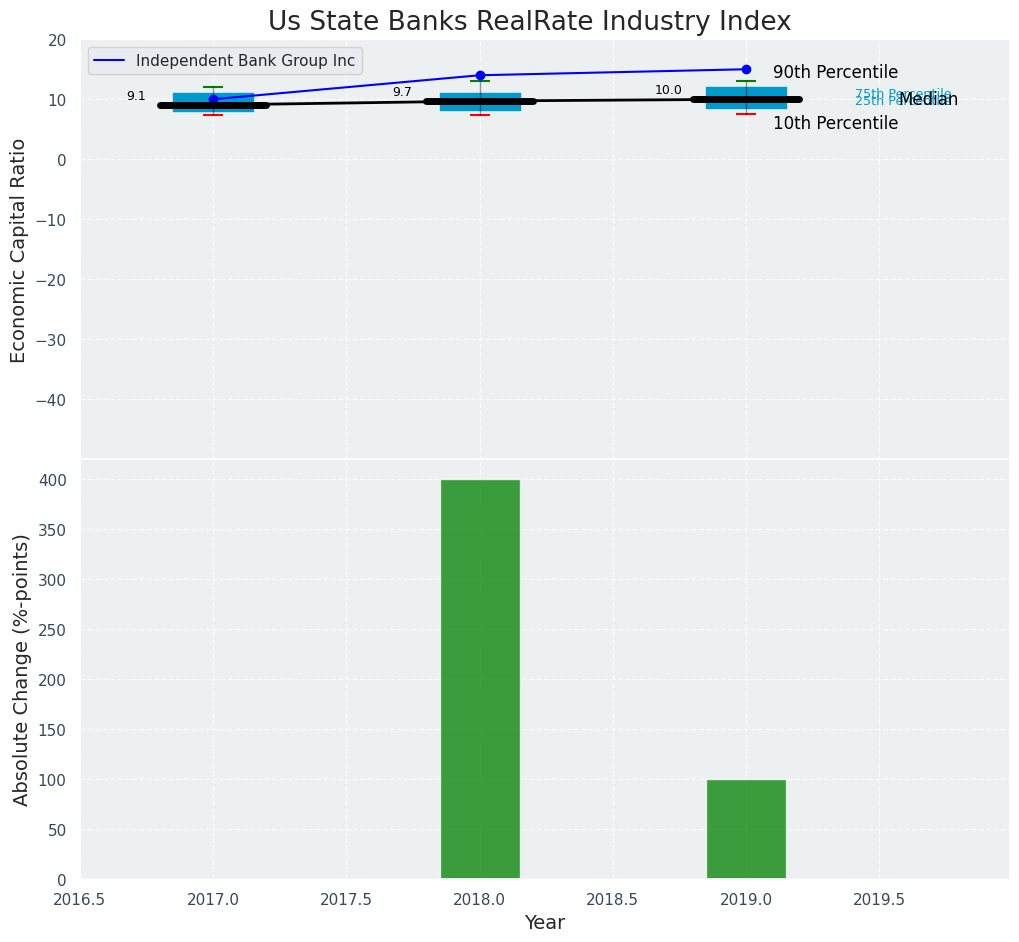Click the Economic Capital Ratio axis label

[19, 250]
